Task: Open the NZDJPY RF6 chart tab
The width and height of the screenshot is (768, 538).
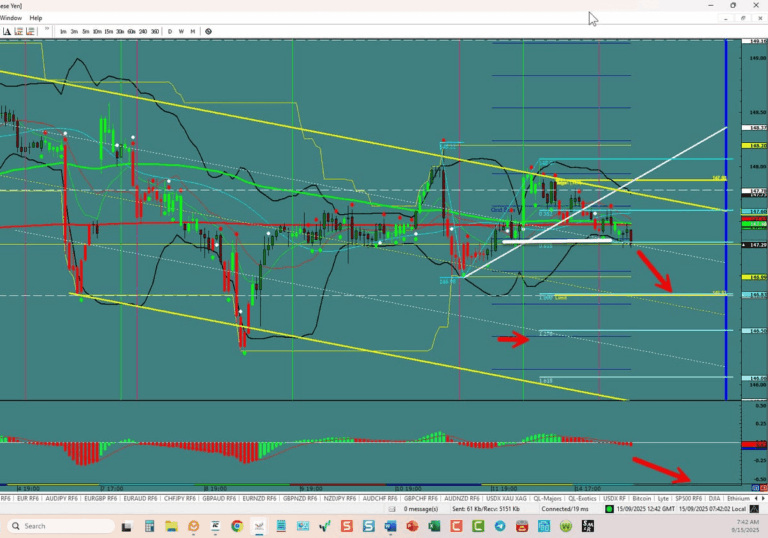Action: [340, 498]
